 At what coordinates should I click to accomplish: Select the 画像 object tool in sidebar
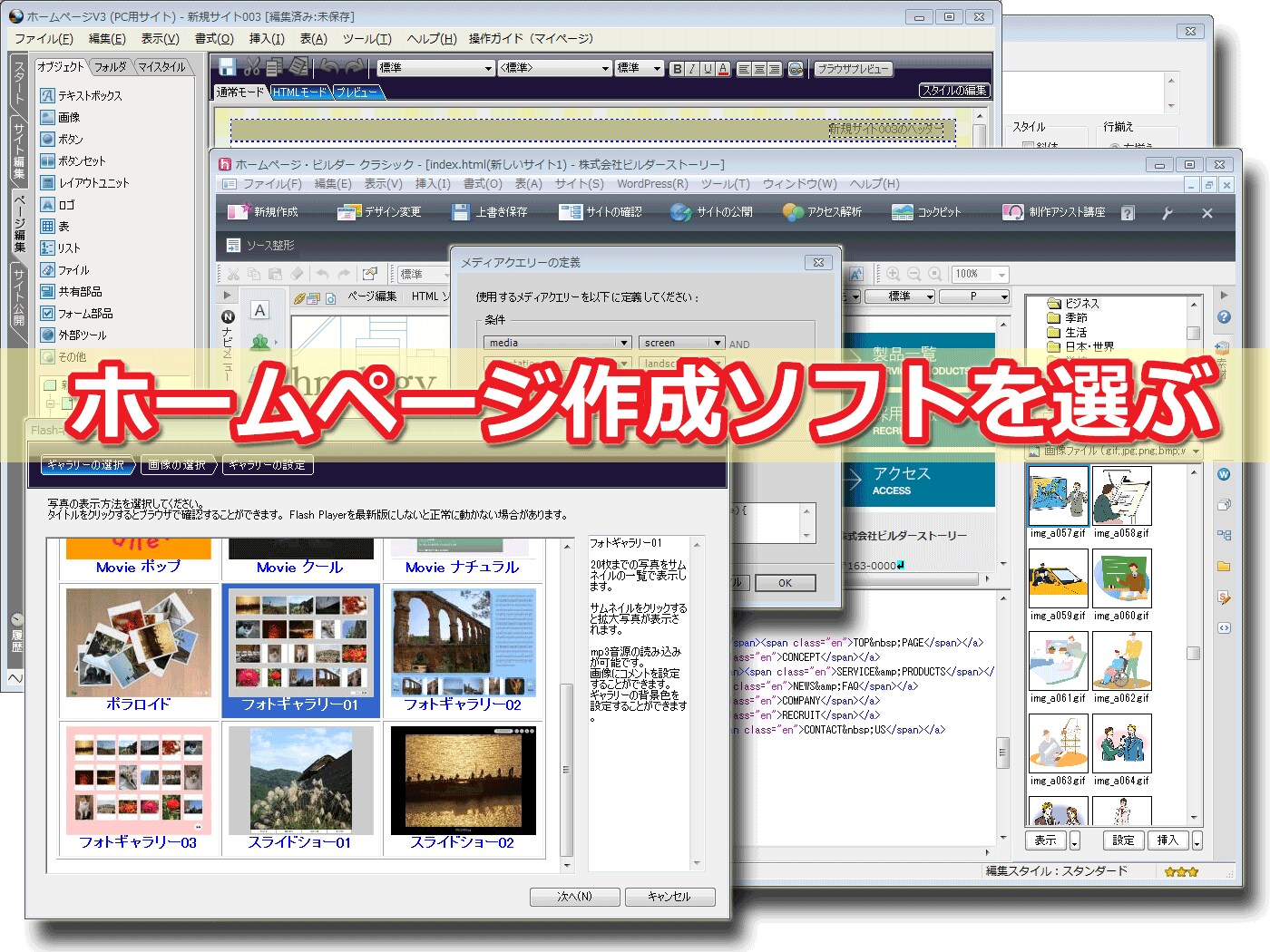[66, 116]
